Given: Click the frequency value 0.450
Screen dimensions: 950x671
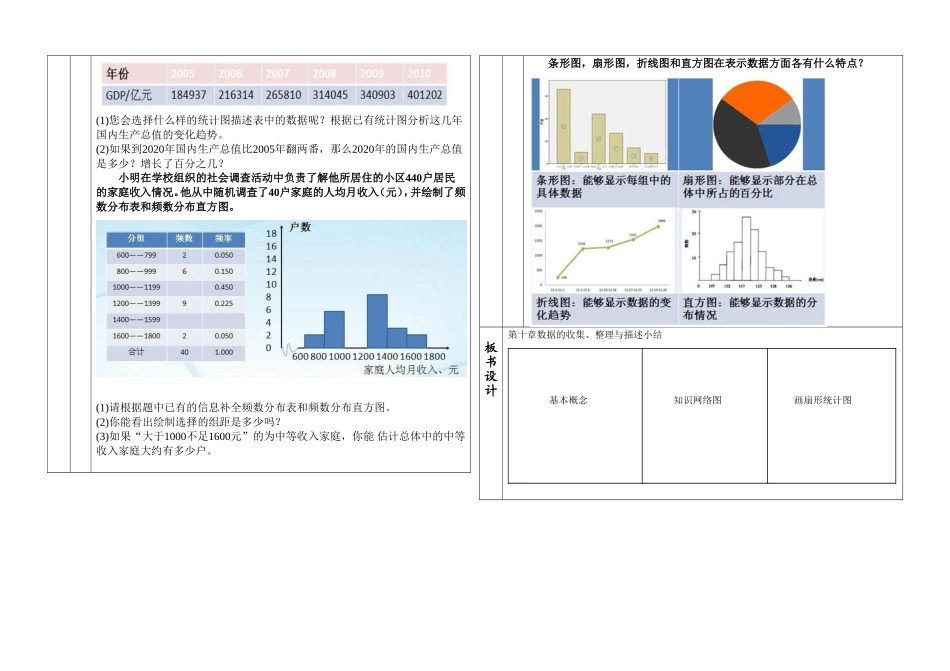Looking at the screenshot, I should pos(224,288).
